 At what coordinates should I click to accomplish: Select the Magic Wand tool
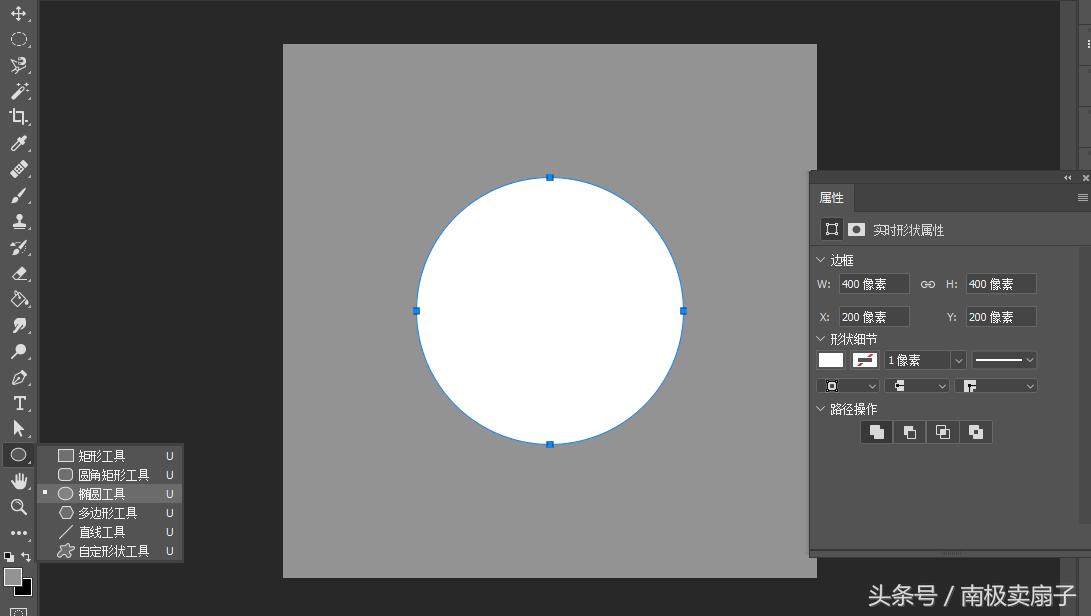click(19, 91)
